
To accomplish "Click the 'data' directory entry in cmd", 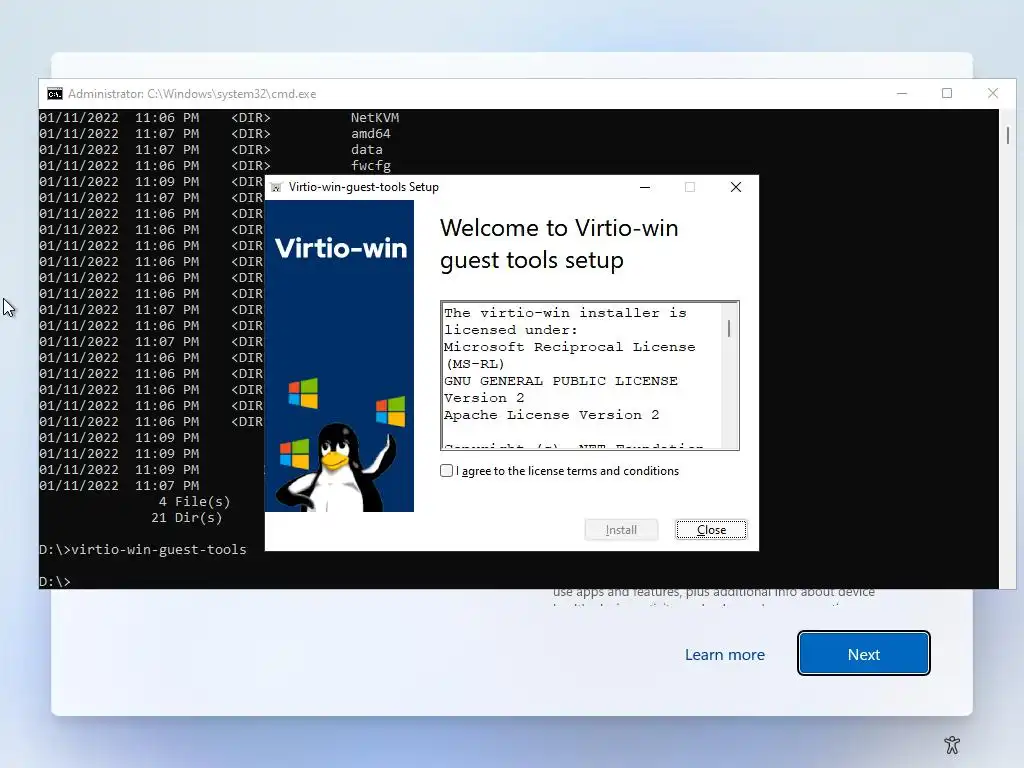I will tap(366, 150).
